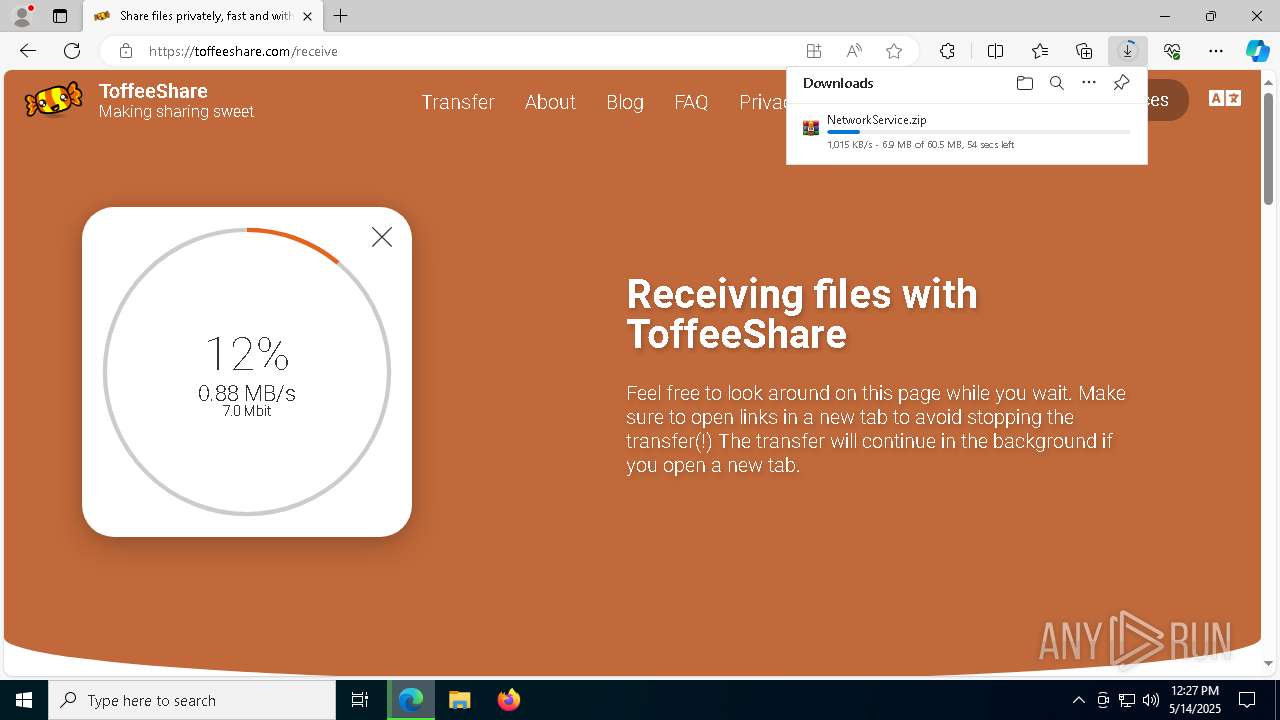Click the browser Back arrow
Screen dimensions: 1280x720
[28, 51]
